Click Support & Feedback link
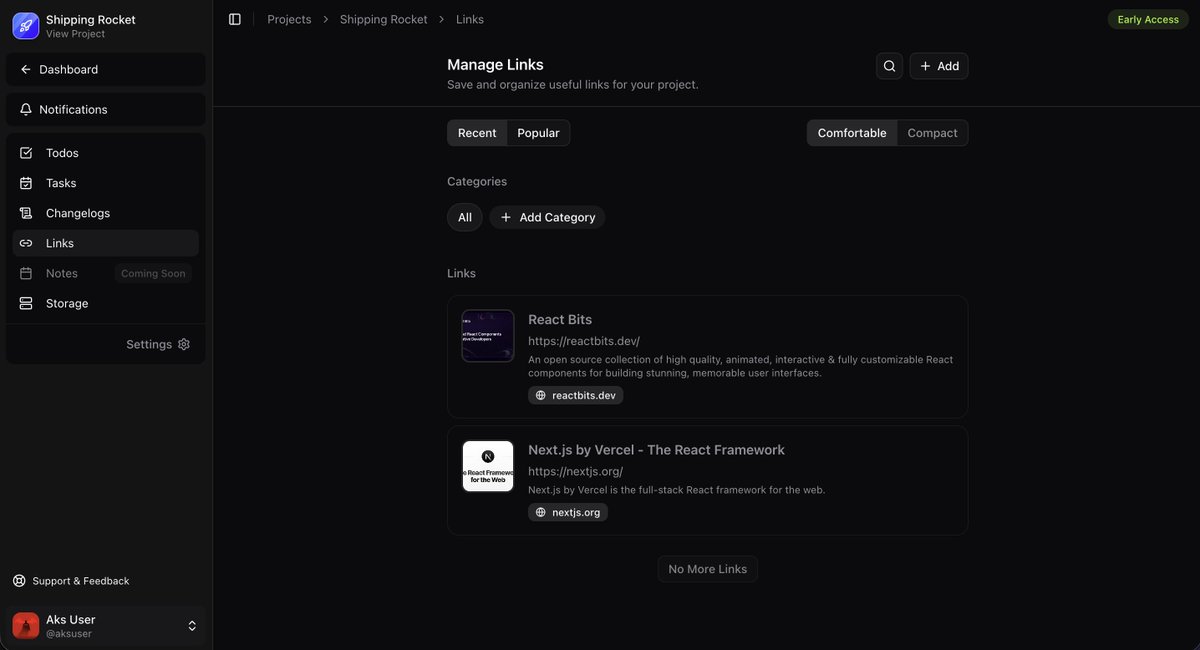 pyautogui.click(x=71, y=581)
